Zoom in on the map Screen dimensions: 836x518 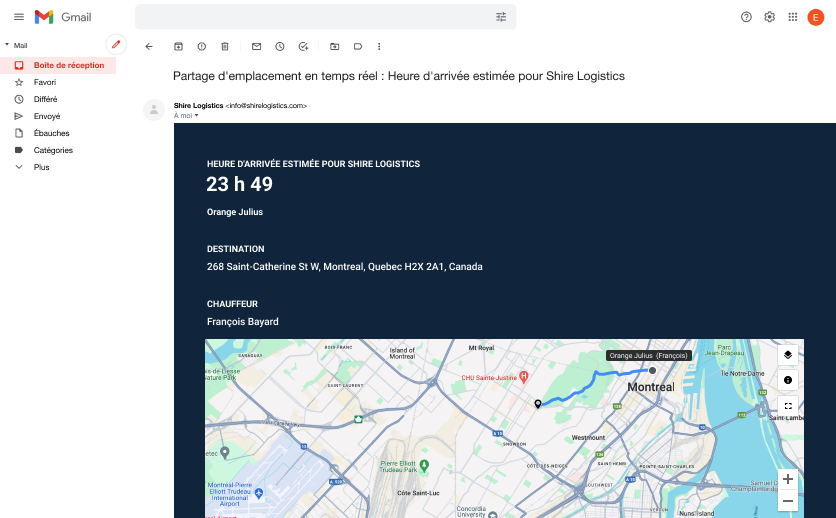point(787,479)
